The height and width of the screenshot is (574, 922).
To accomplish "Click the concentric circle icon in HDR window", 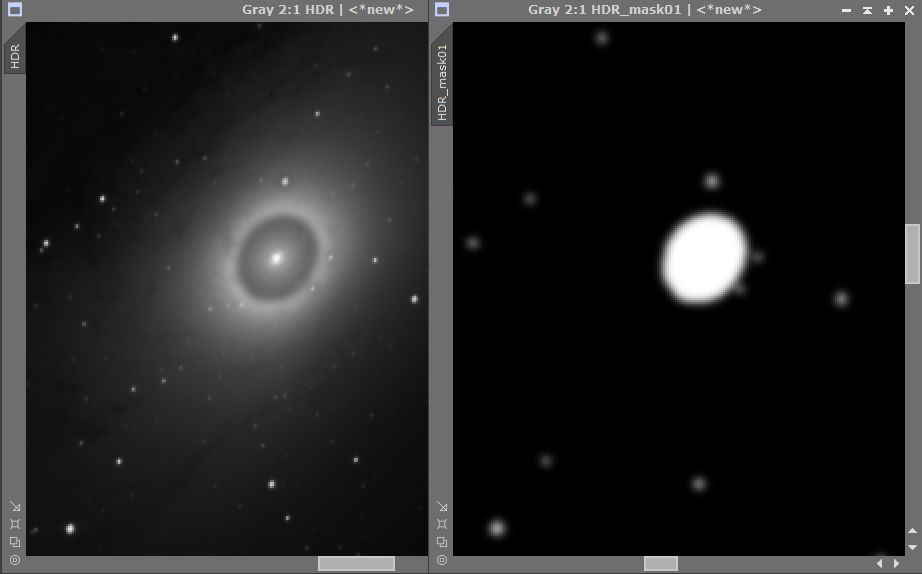I will (14, 560).
